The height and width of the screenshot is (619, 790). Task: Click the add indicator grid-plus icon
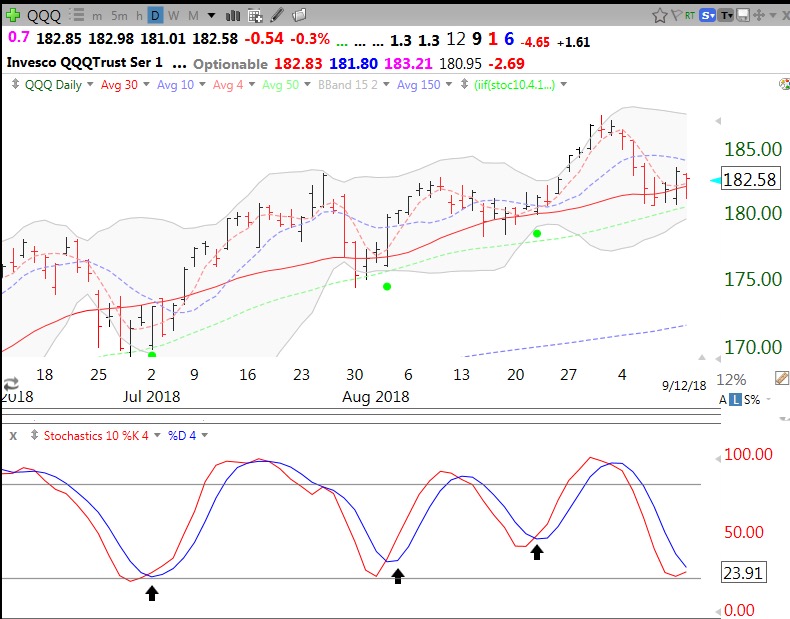(x=255, y=16)
